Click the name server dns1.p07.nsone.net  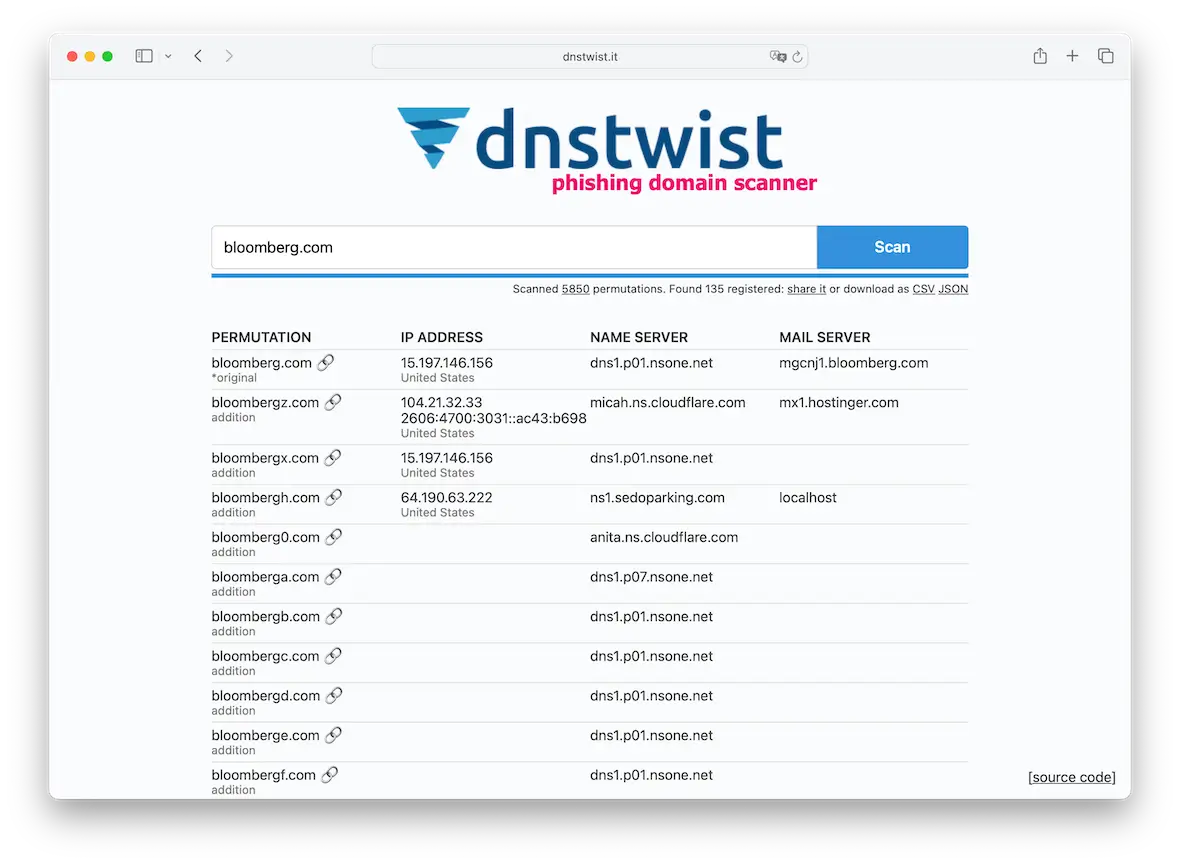(651, 577)
